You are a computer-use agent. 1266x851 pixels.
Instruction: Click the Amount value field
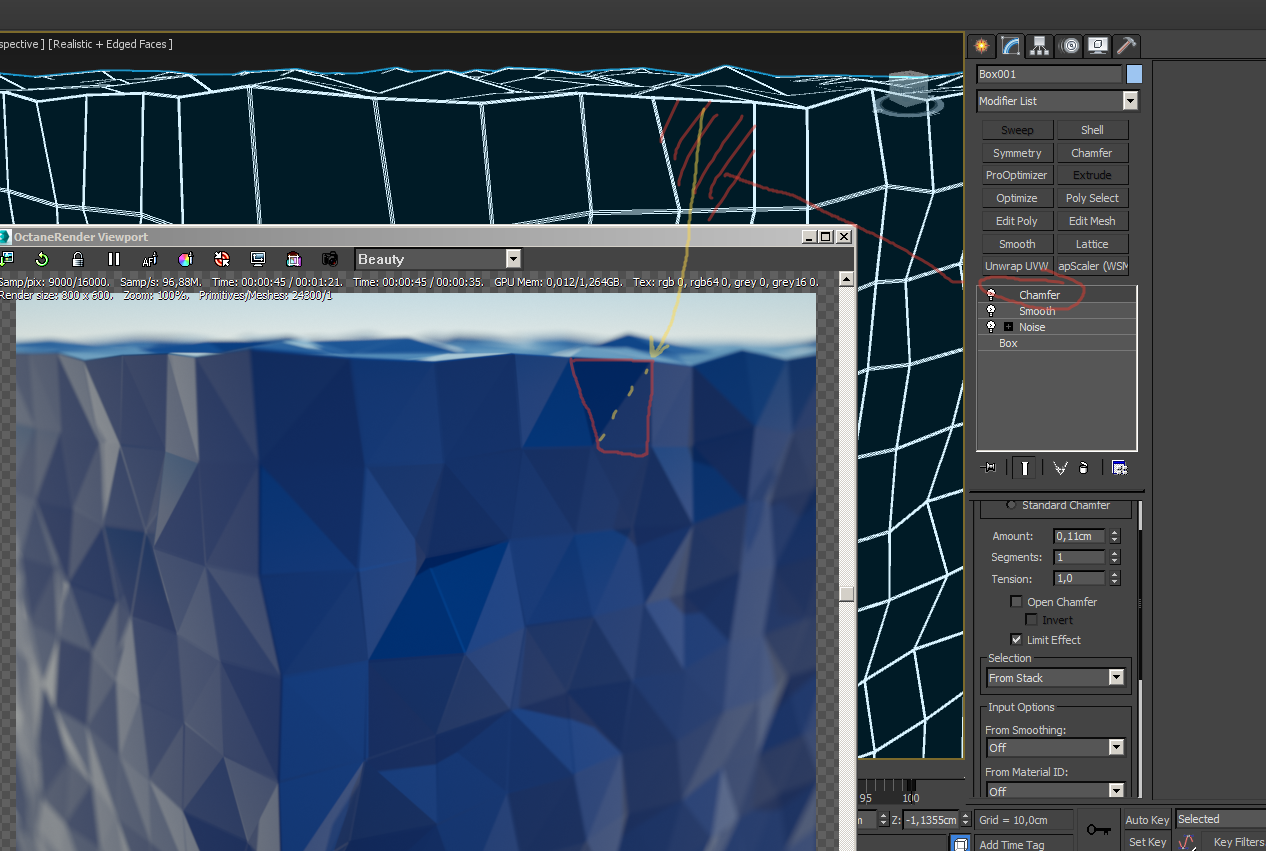click(x=1079, y=536)
